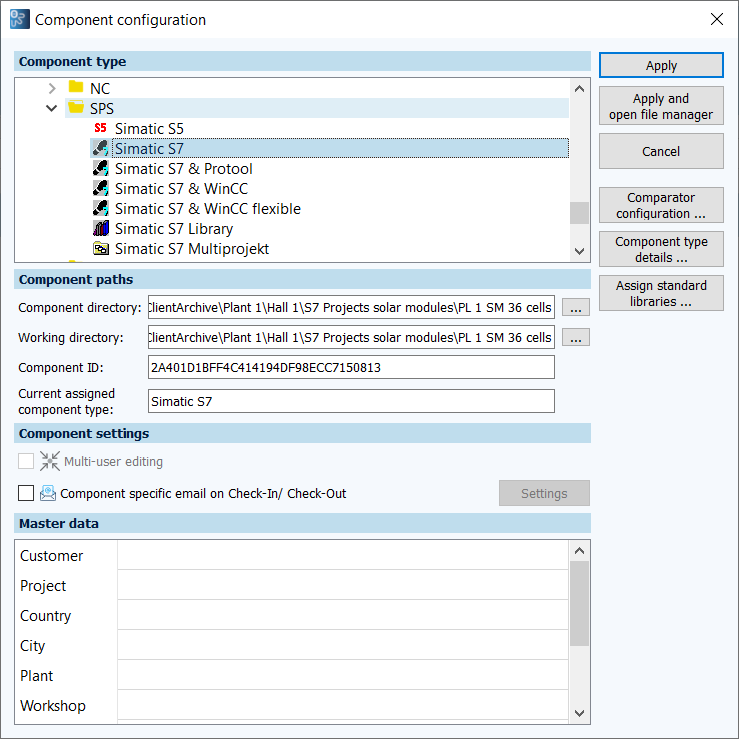
Task: Click the Apply button
Action: [x=661, y=65]
